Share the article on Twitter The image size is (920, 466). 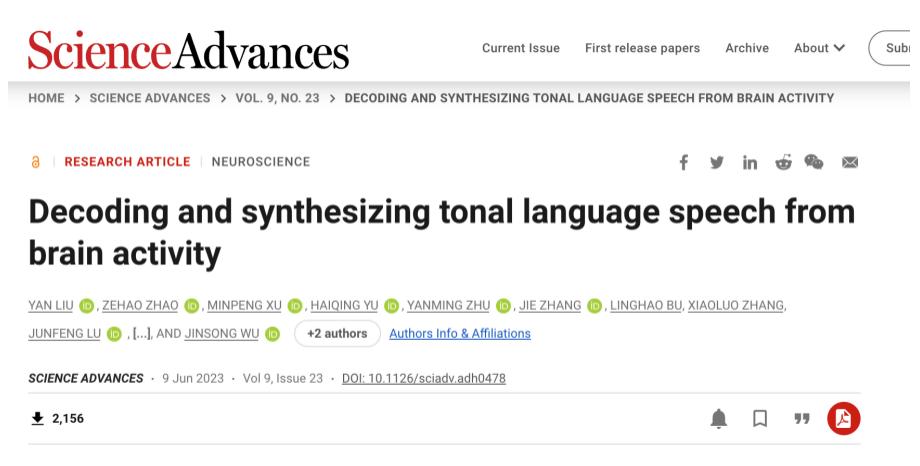pos(716,163)
